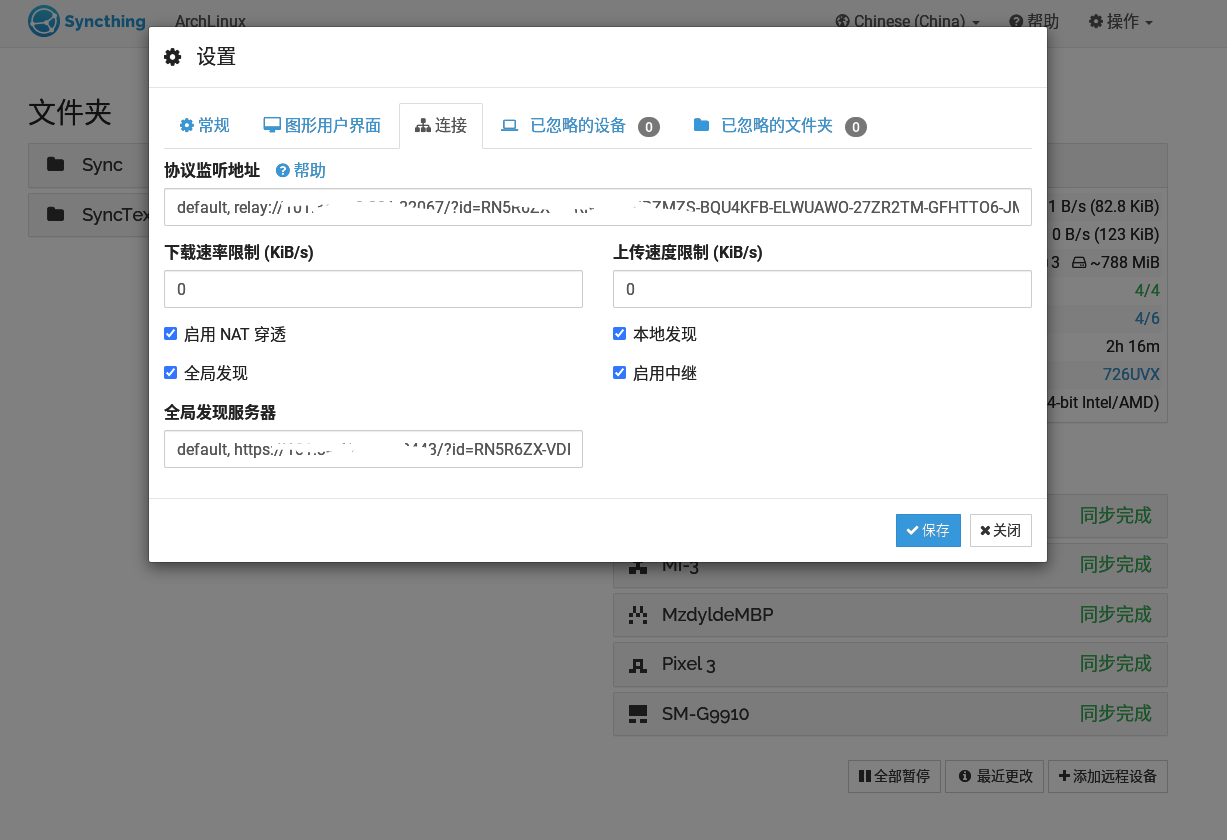Click 最近更改 button
The height and width of the screenshot is (840, 1227).
pyautogui.click(x=995, y=776)
